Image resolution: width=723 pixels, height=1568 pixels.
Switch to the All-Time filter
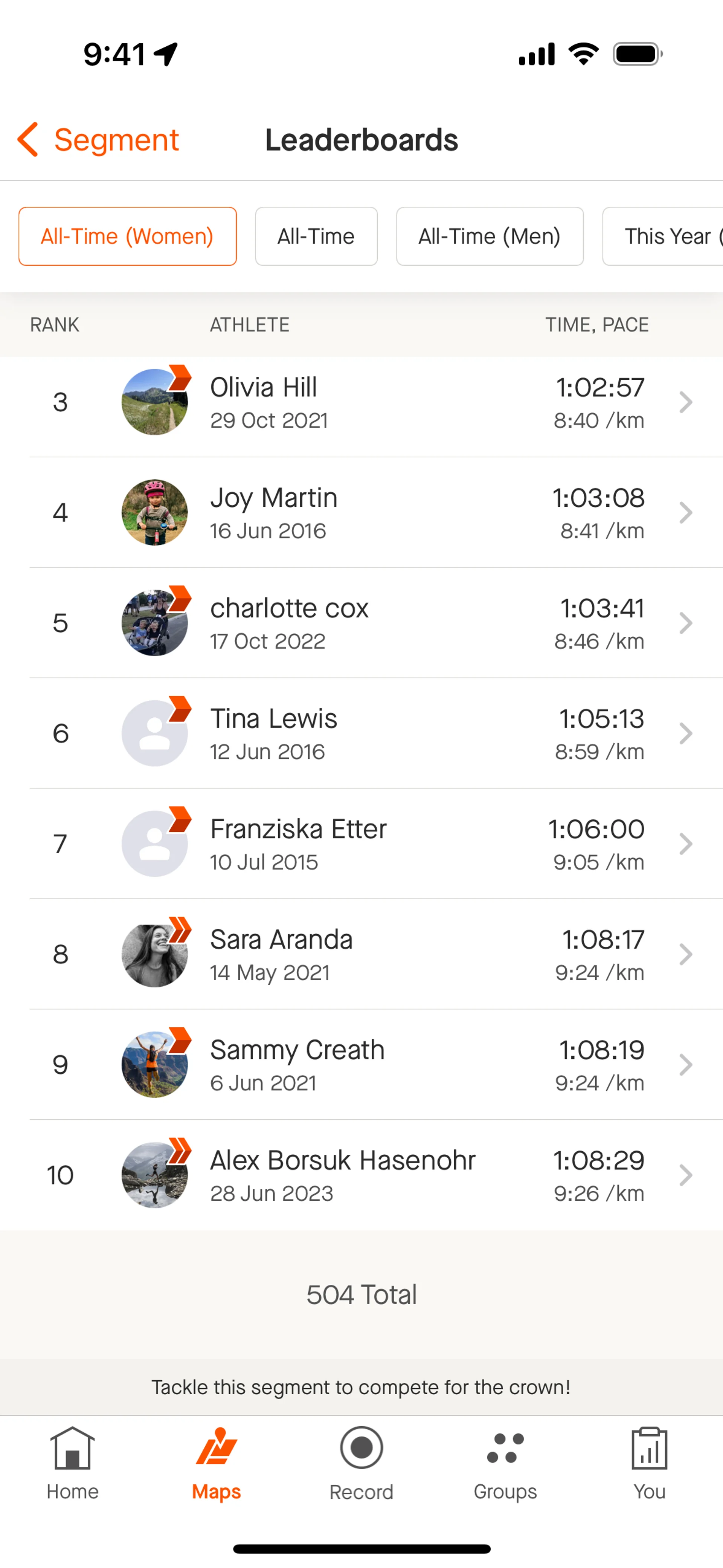click(x=316, y=236)
